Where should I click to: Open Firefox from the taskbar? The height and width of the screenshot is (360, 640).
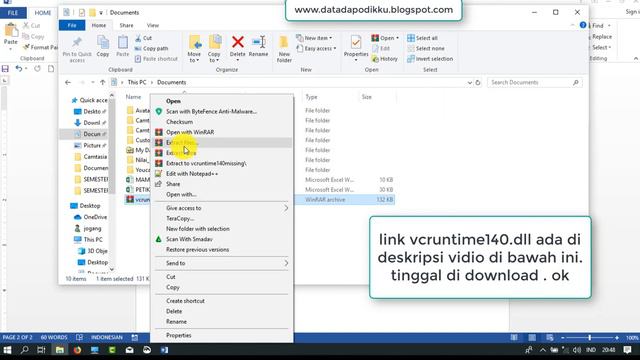point(77,350)
